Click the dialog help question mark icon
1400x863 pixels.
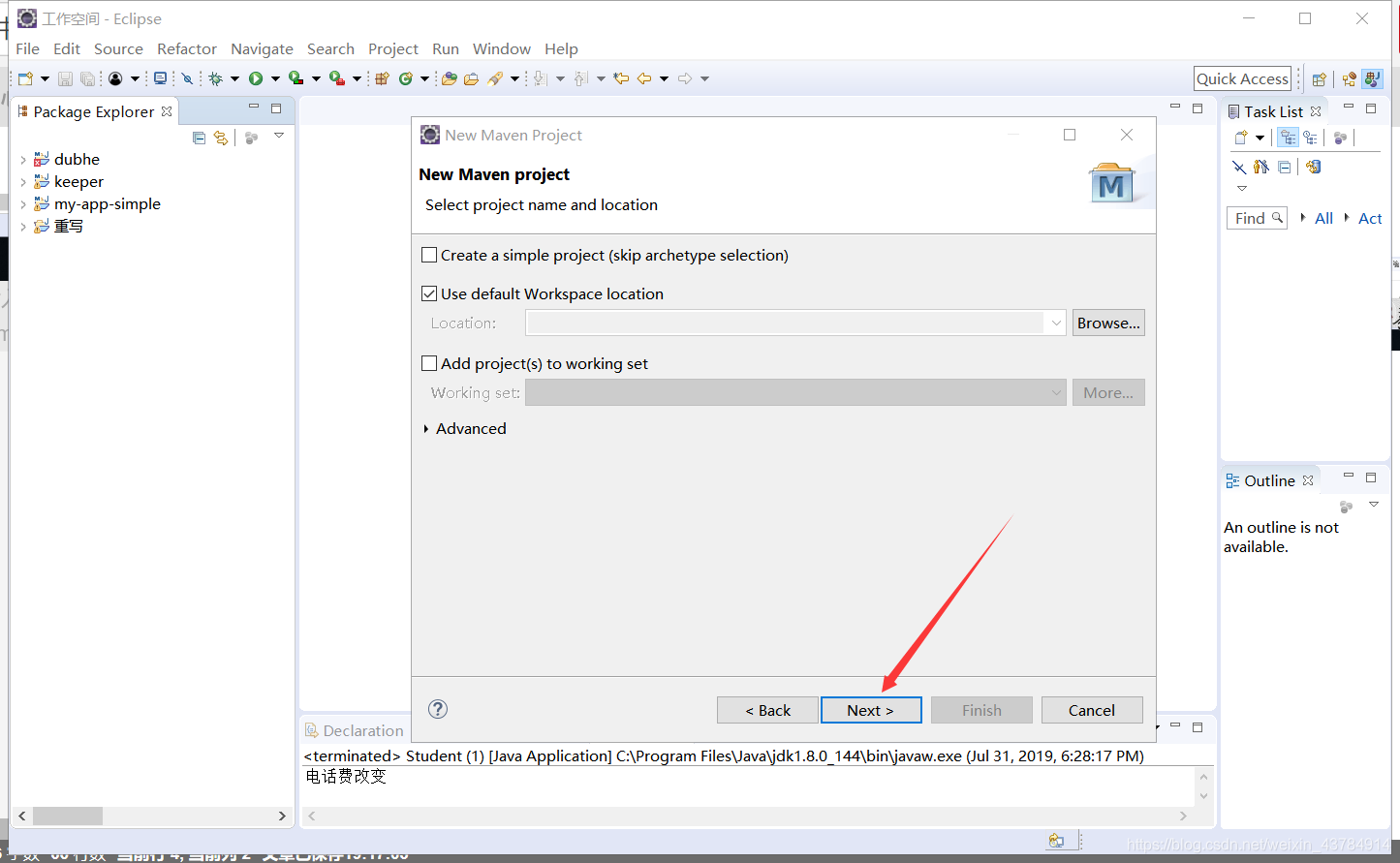pyautogui.click(x=438, y=709)
